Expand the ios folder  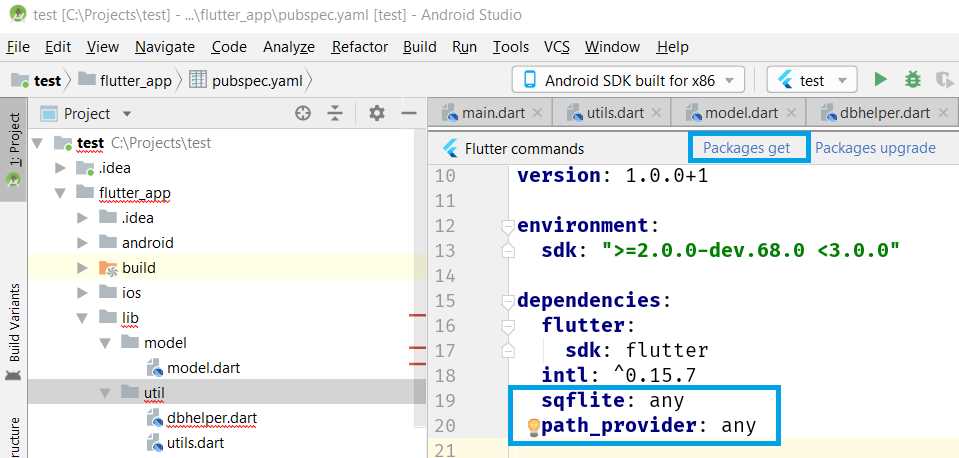[x=83, y=293]
